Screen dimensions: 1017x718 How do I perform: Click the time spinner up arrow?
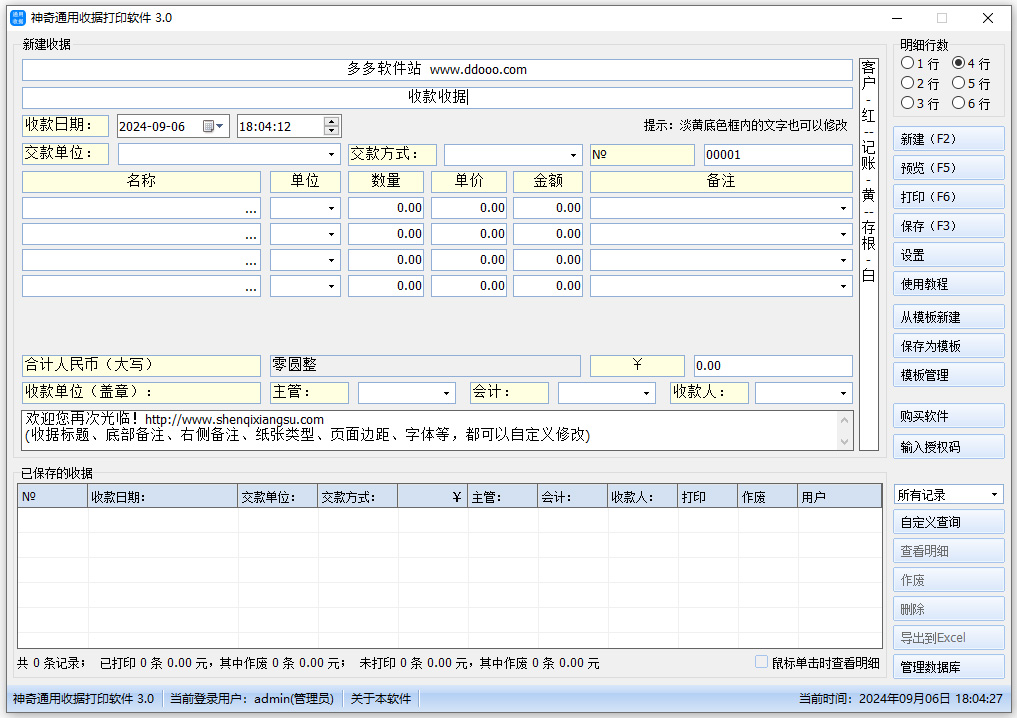click(331, 120)
